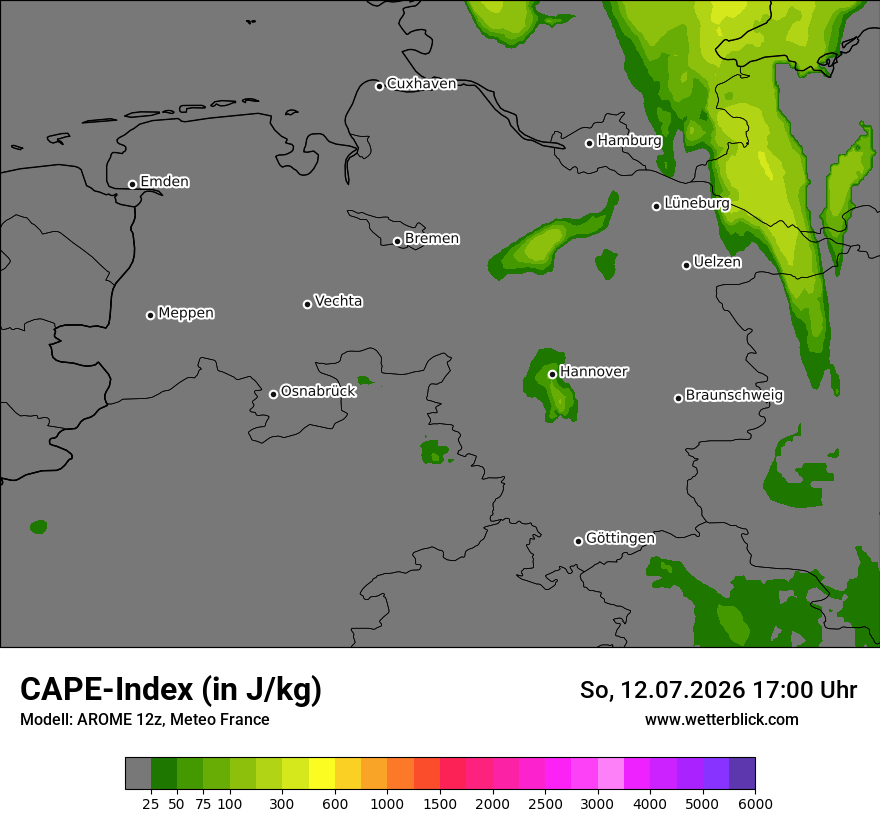Select the Meppen map label
This screenshot has width=880, height=830.
pyautogui.click(x=186, y=313)
